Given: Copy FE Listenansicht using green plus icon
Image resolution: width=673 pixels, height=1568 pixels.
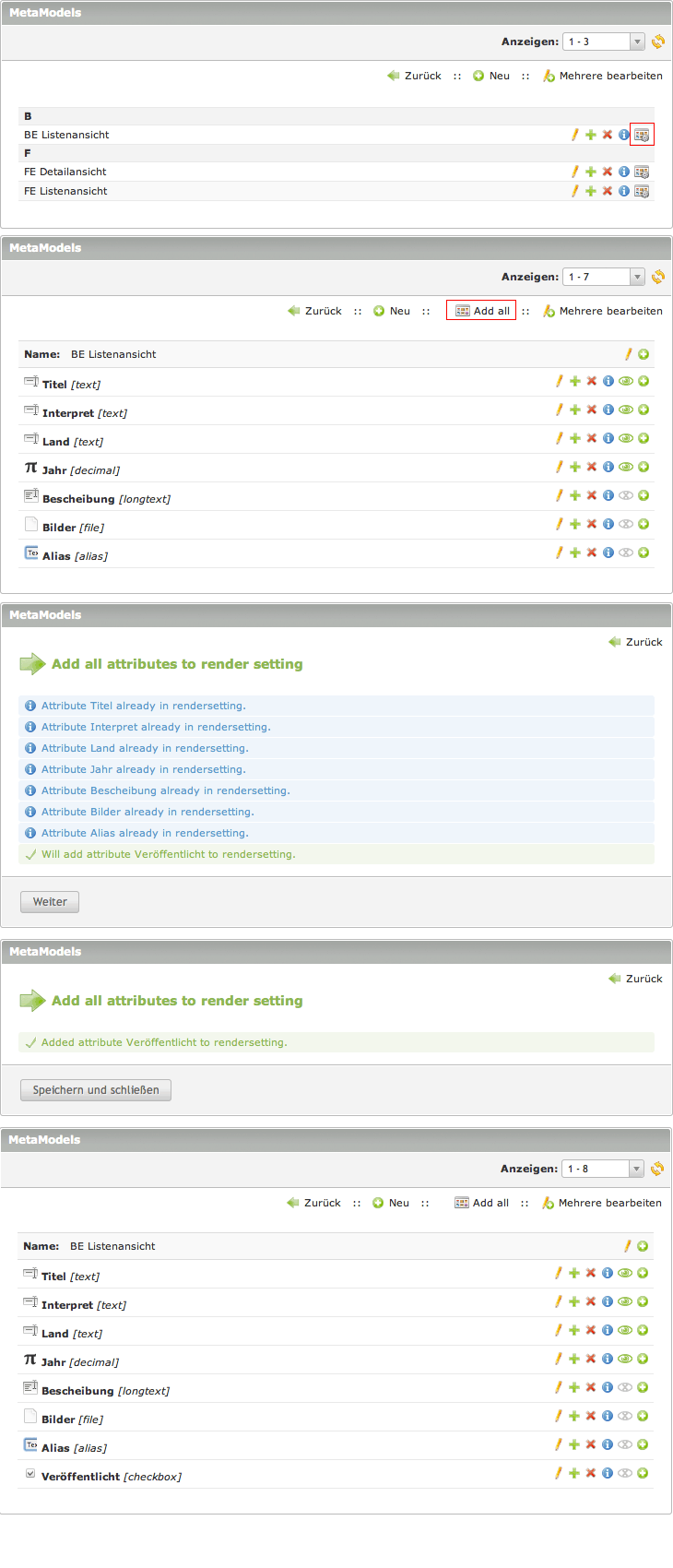Looking at the screenshot, I should 591,191.
